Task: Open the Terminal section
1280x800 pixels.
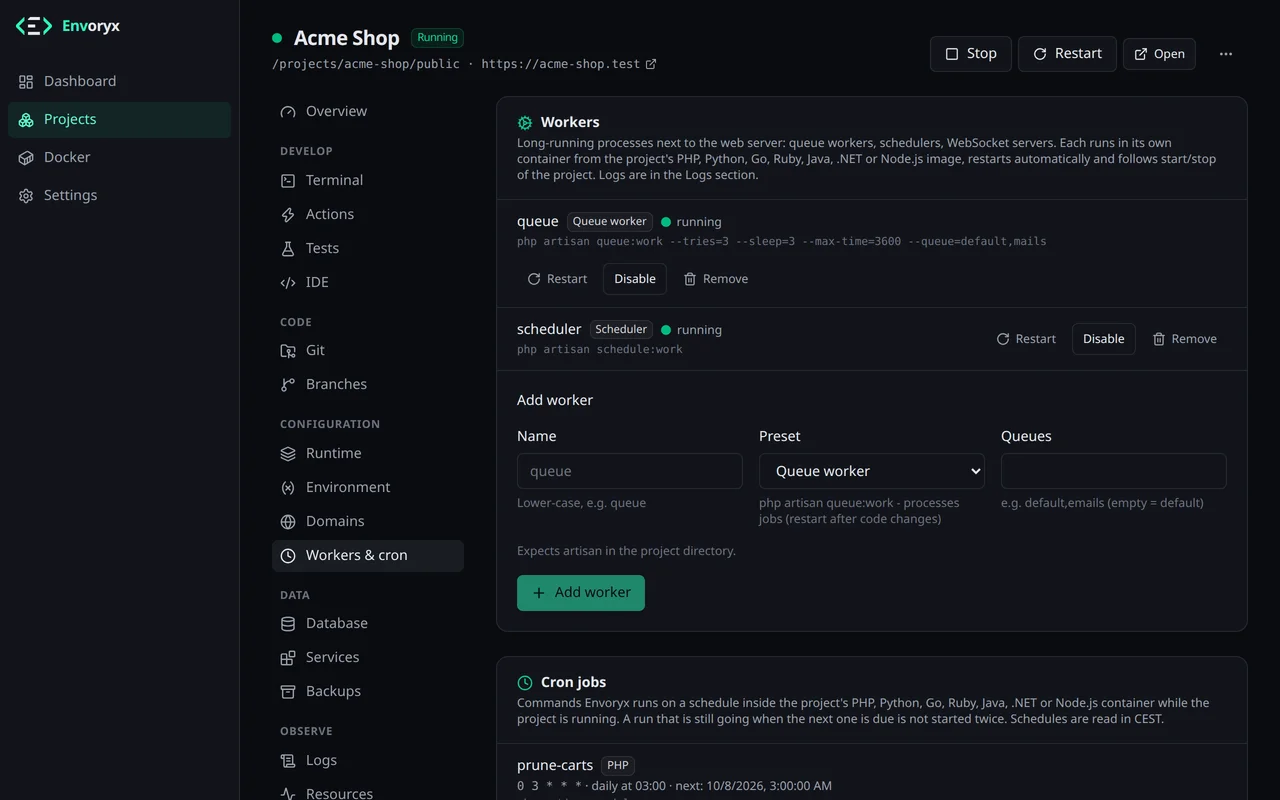Action: click(368, 180)
